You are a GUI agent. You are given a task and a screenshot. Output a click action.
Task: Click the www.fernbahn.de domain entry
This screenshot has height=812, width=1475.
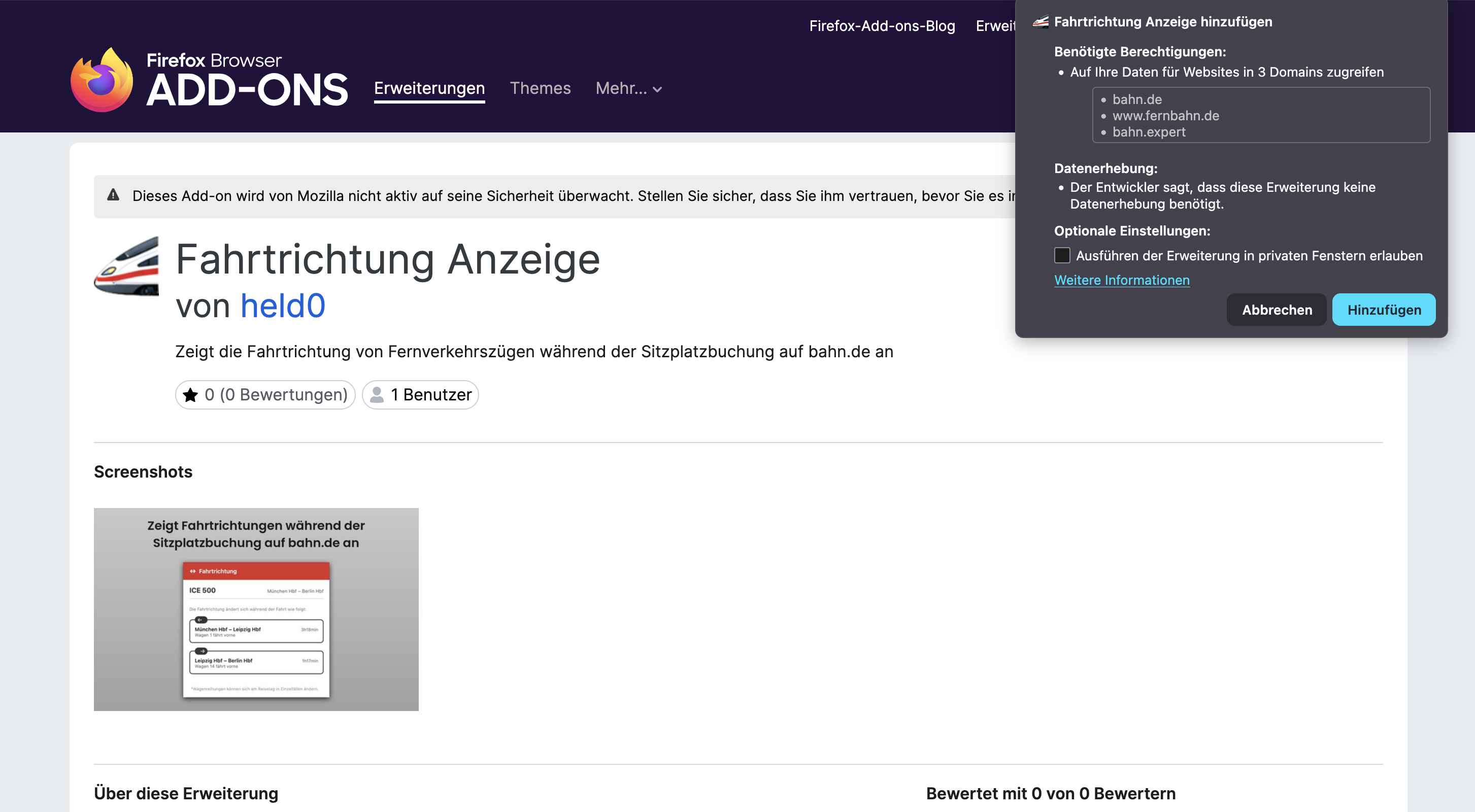click(x=1165, y=116)
